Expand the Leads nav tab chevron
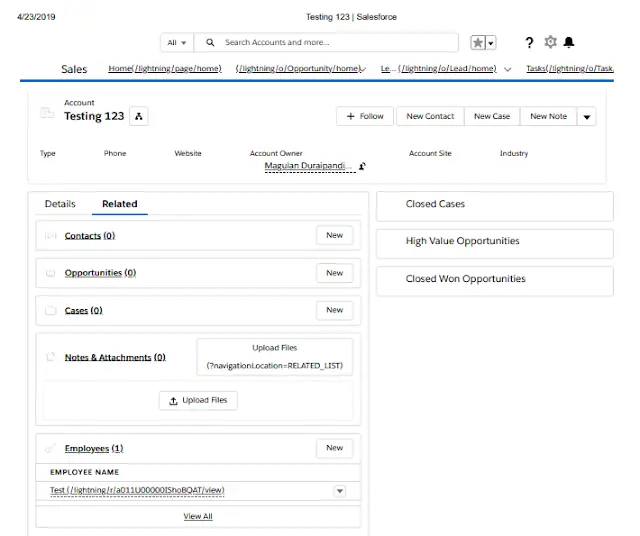The width and height of the screenshot is (640, 536). [507, 69]
